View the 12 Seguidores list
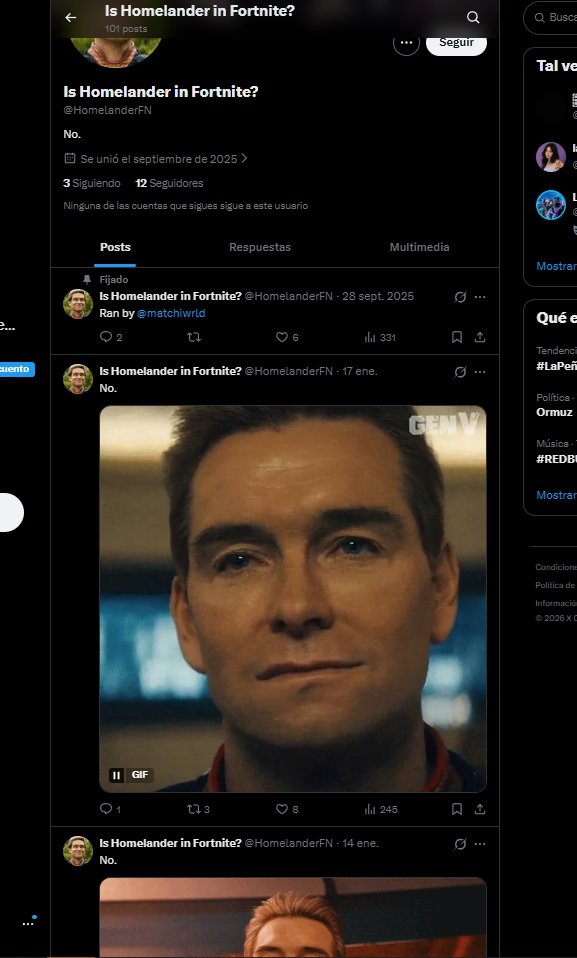The width and height of the screenshot is (577, 958). click(x=169, y=183)
